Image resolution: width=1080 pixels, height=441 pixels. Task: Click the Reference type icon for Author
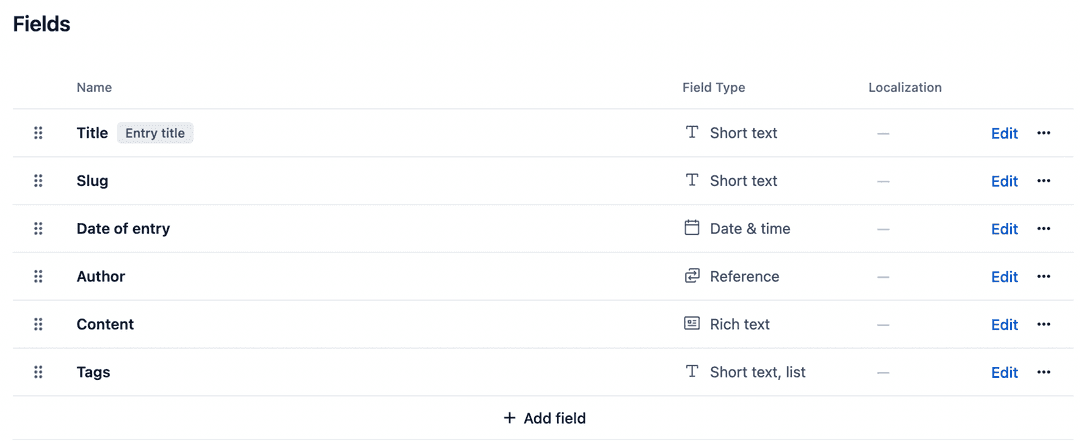pos(692,276)
